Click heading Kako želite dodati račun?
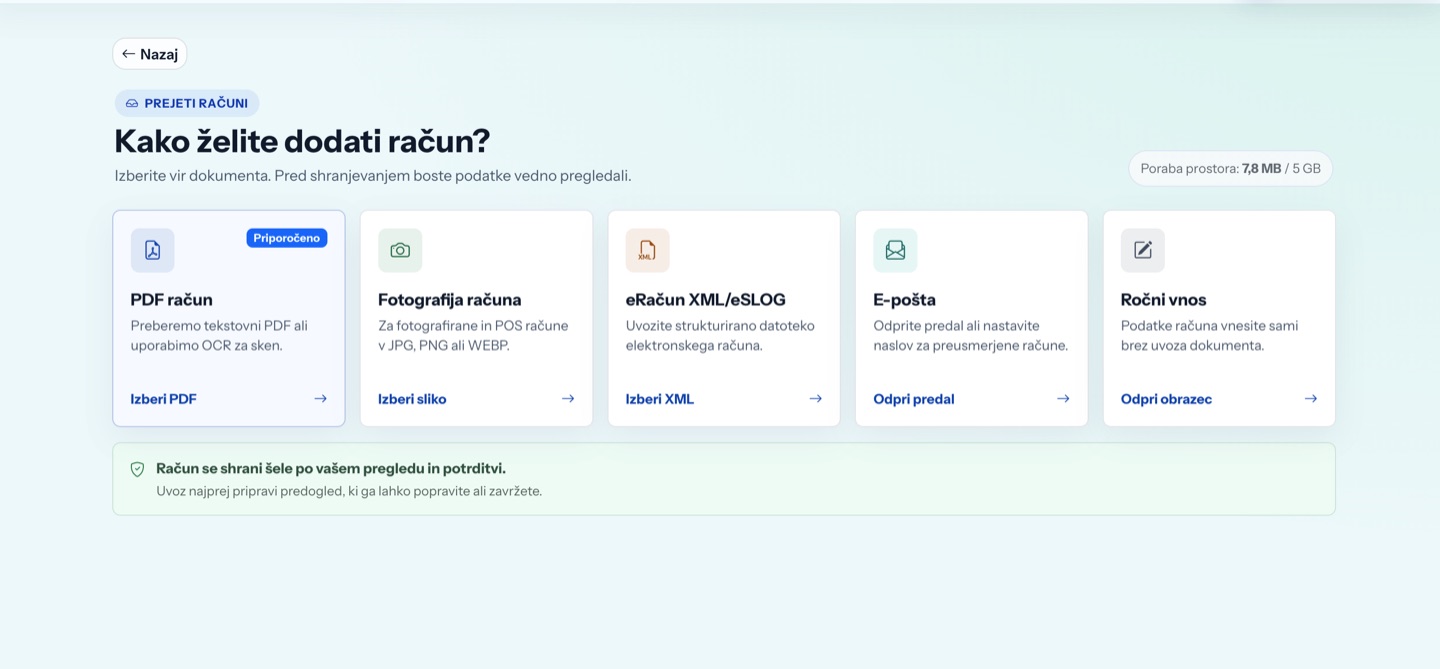This screenshot has height=669, width=1440. point(302,141)
